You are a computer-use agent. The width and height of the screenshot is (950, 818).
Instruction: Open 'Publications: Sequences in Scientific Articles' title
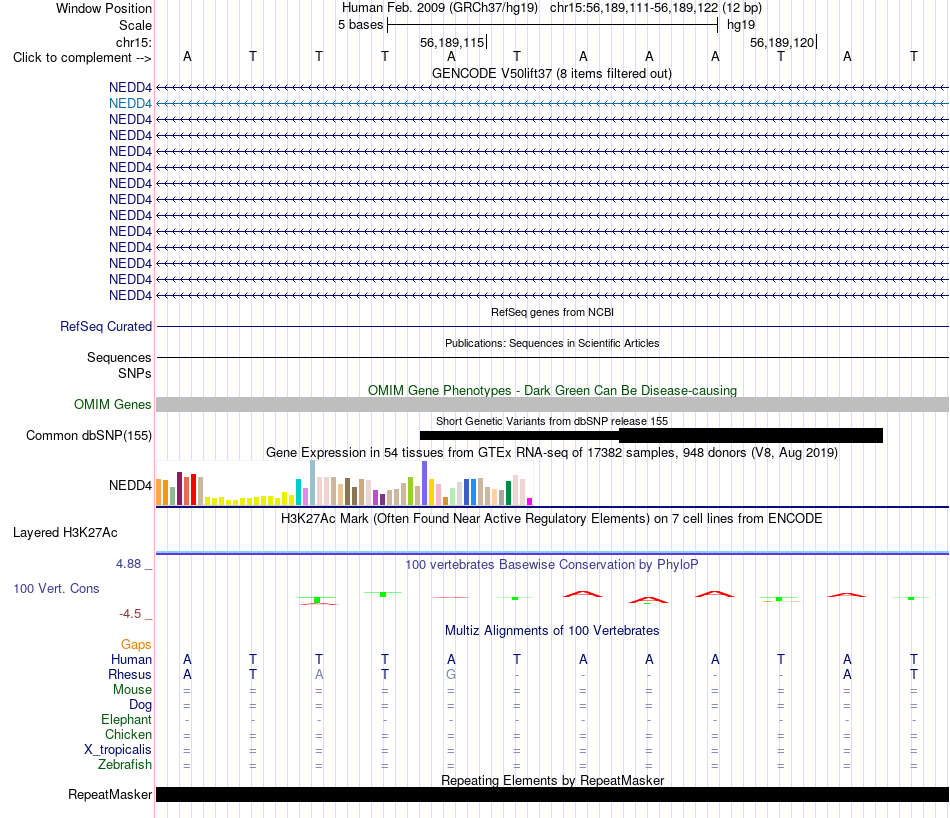(552, 343)
